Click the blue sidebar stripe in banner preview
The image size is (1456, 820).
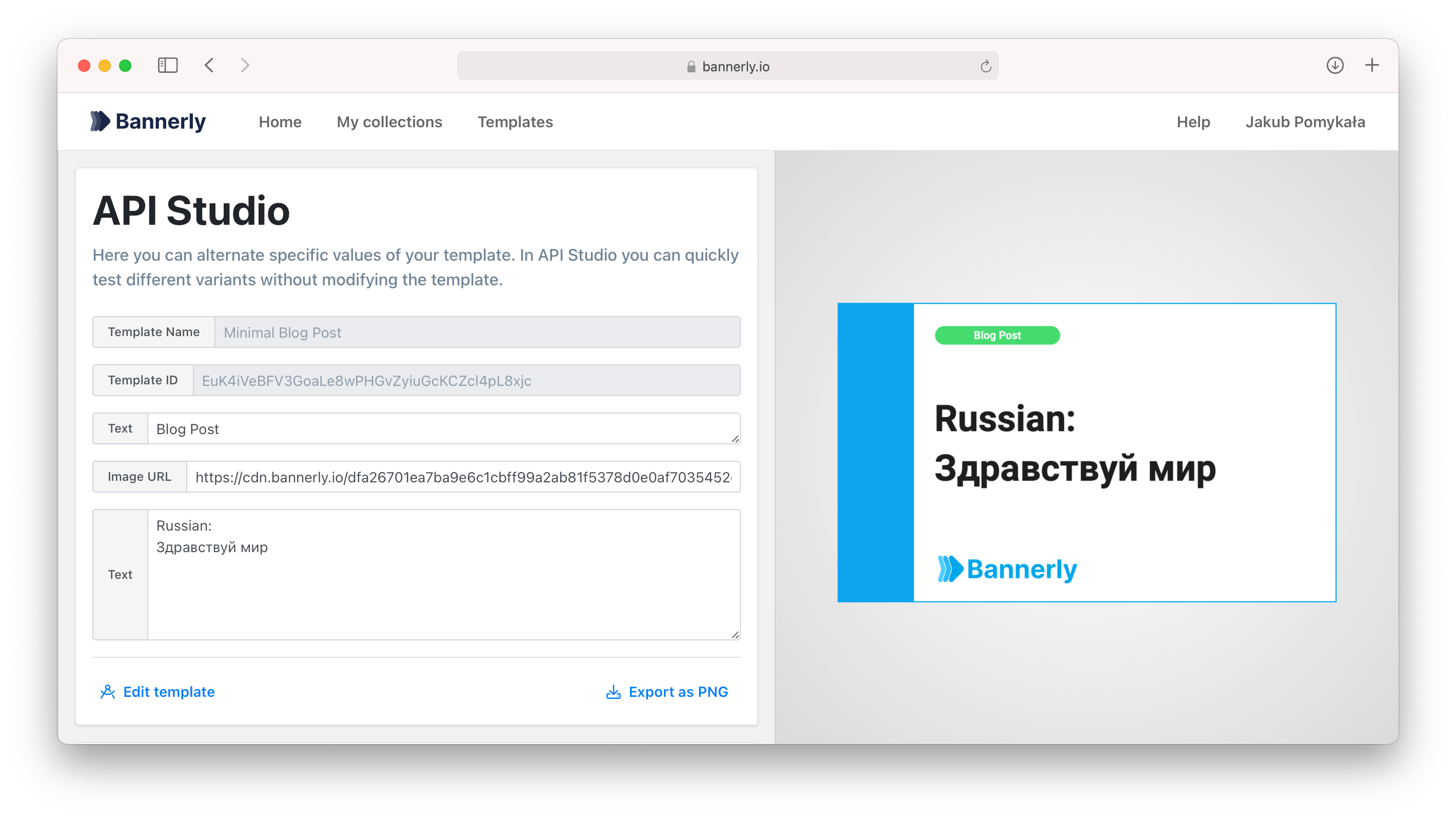(x=876, y=453)
